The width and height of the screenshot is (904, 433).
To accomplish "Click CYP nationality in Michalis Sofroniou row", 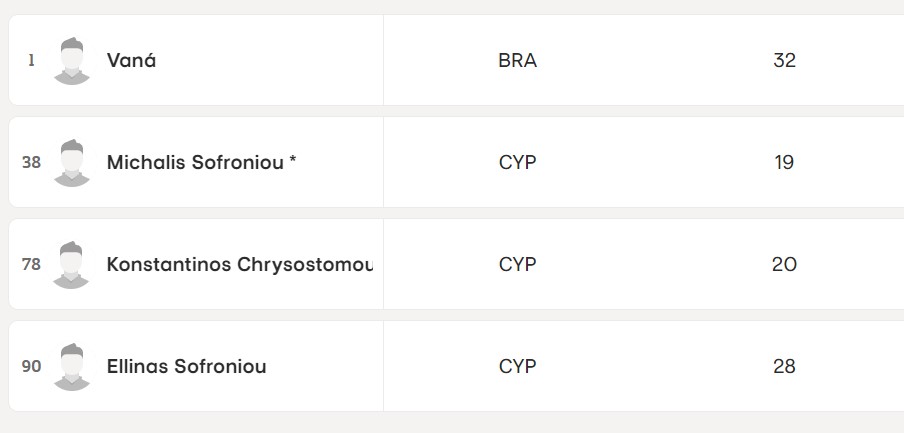I will click(517, 163).
